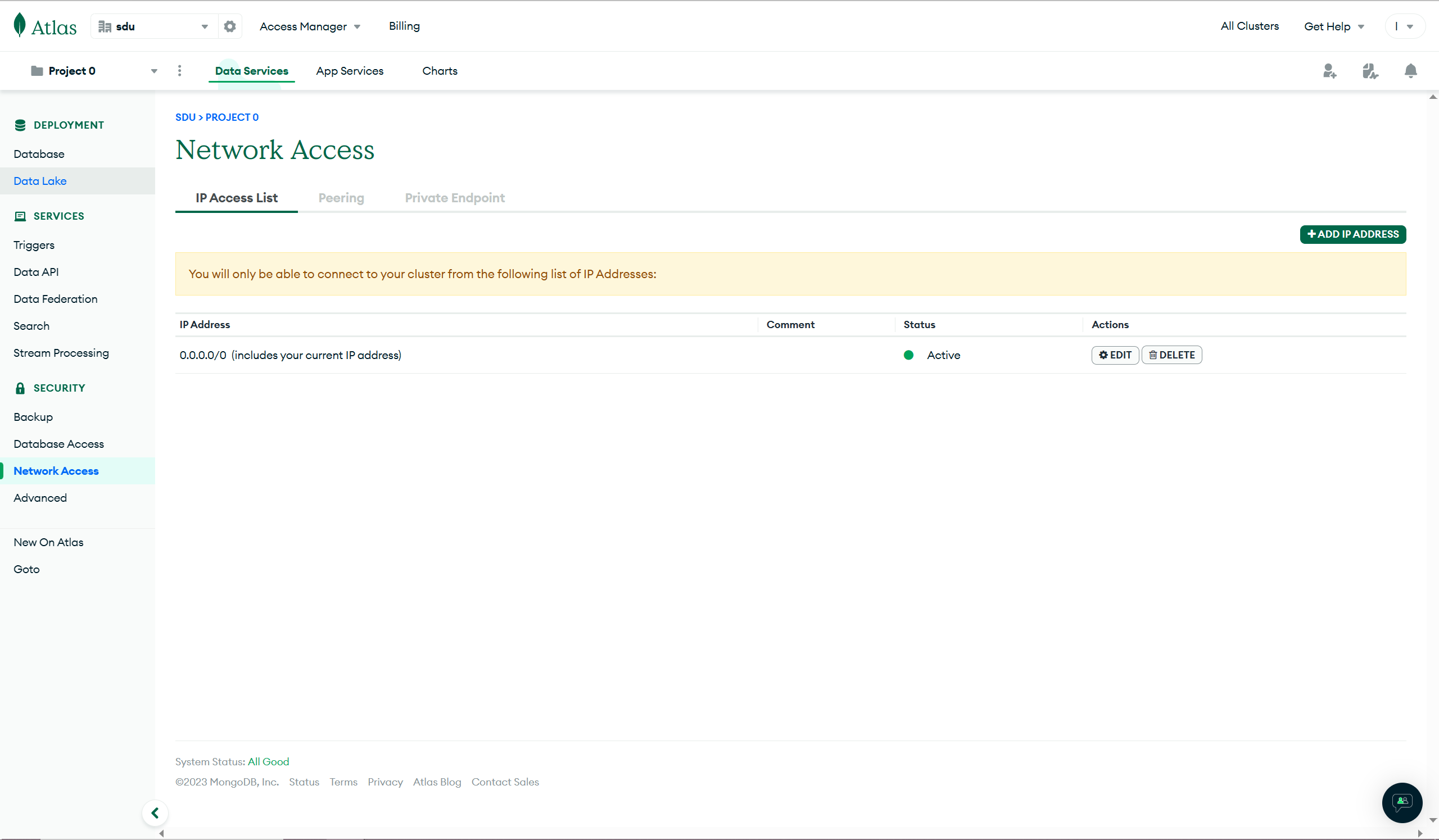Open the project options three-dot menu
Screen dimensions: 1439x840
coord(179,71)
